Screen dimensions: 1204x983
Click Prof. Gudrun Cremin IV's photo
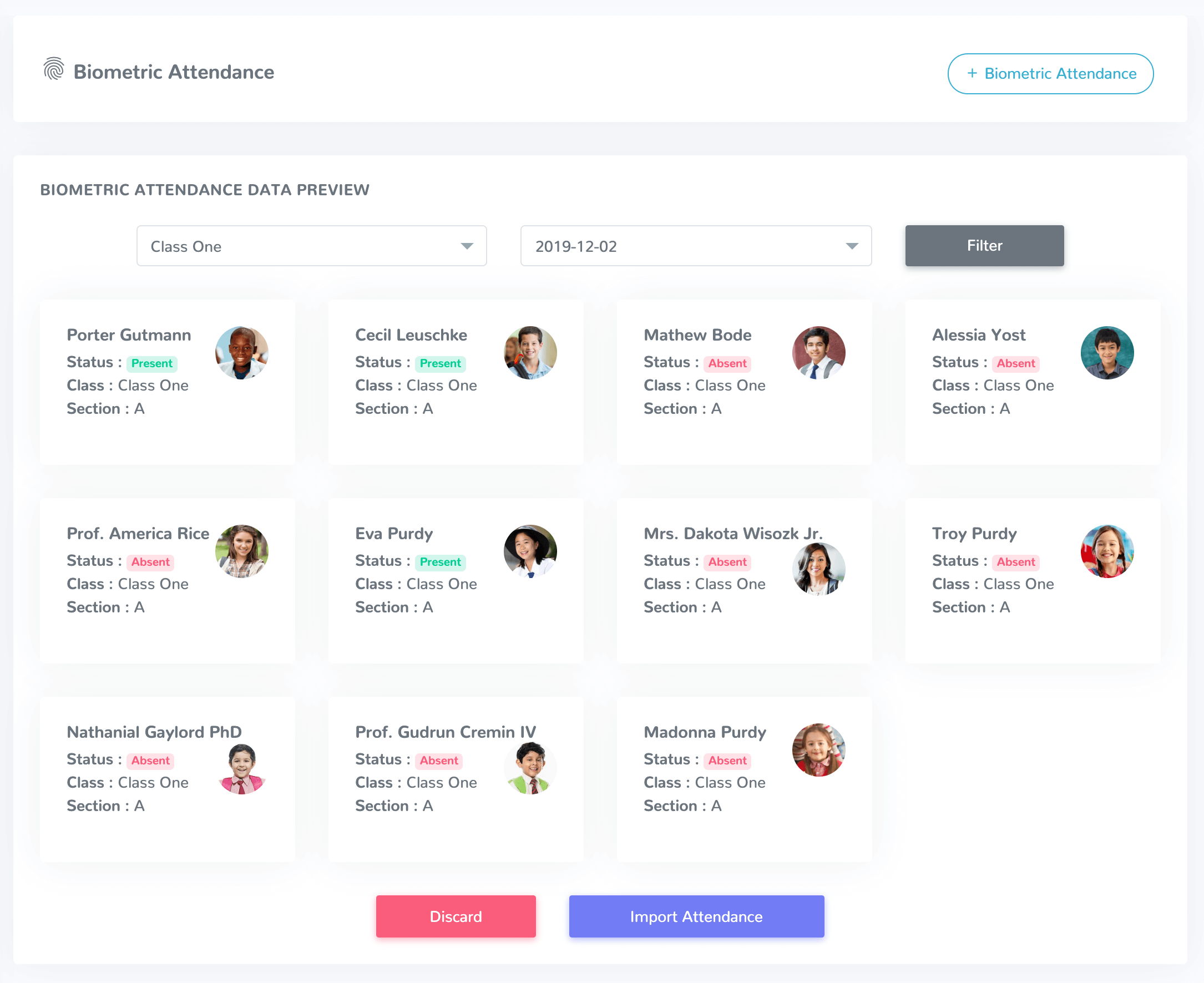(530, 767)
